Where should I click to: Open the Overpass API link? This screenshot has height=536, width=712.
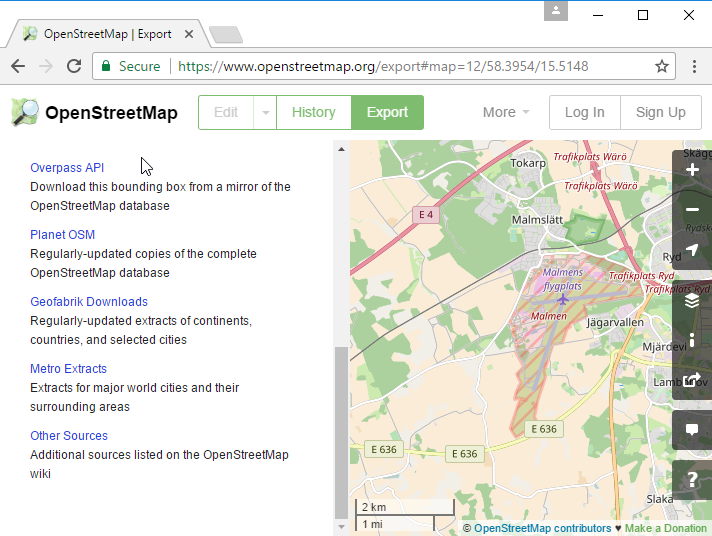coord(67,168)
